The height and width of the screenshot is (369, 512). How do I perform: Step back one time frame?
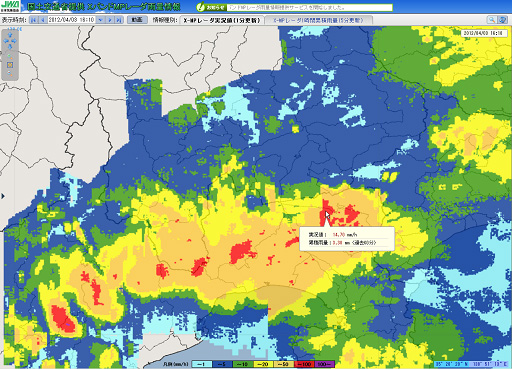click(43, 20)
